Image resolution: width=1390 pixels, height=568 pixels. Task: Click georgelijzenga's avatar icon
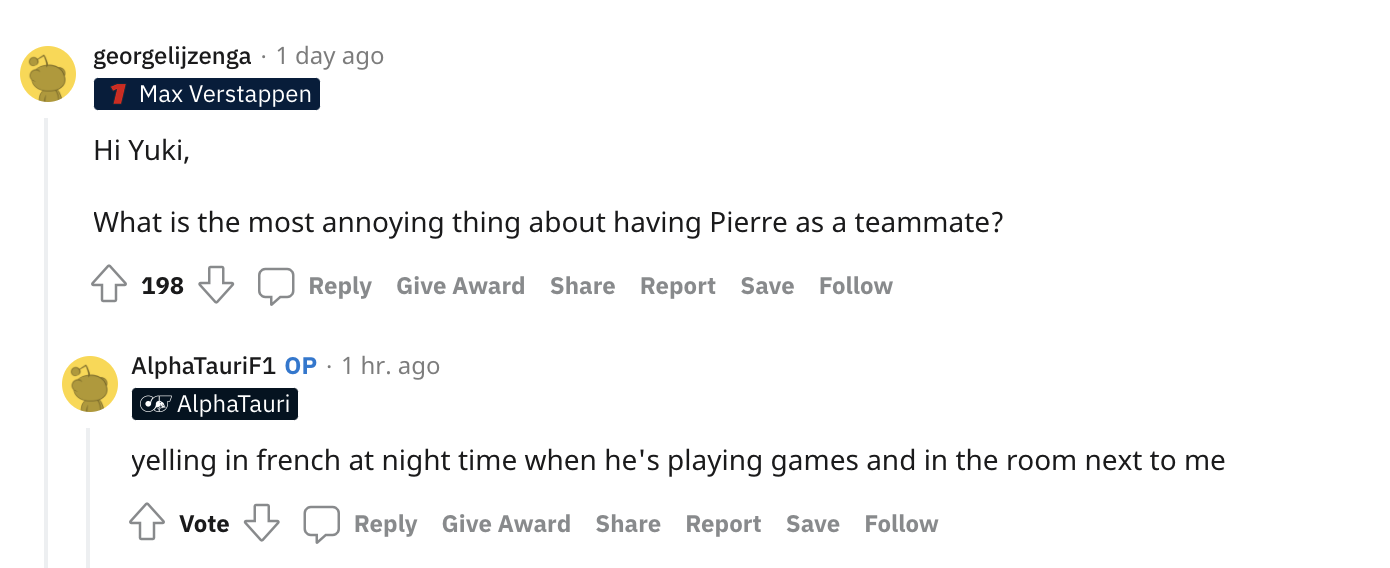click(48, 74)
